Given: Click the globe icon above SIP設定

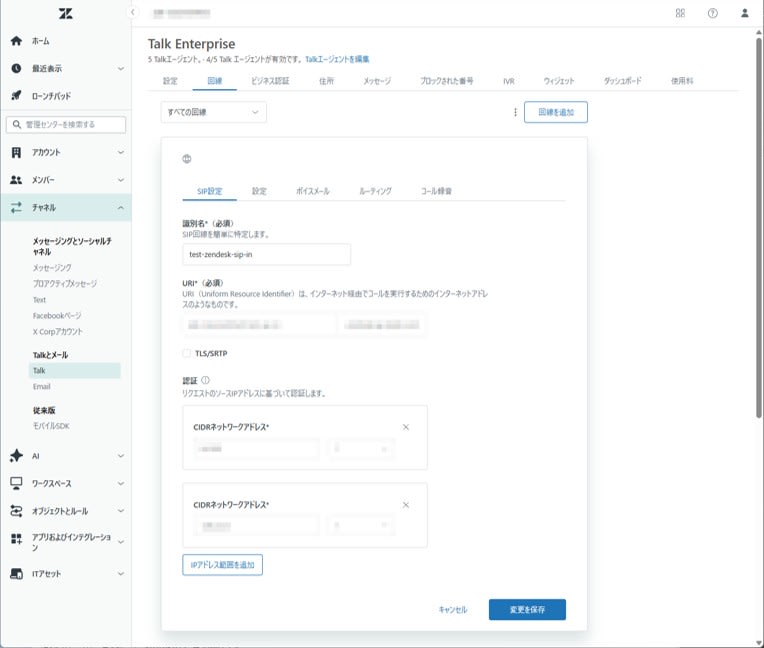Looking at the screenshot, I should pos(187,159).
